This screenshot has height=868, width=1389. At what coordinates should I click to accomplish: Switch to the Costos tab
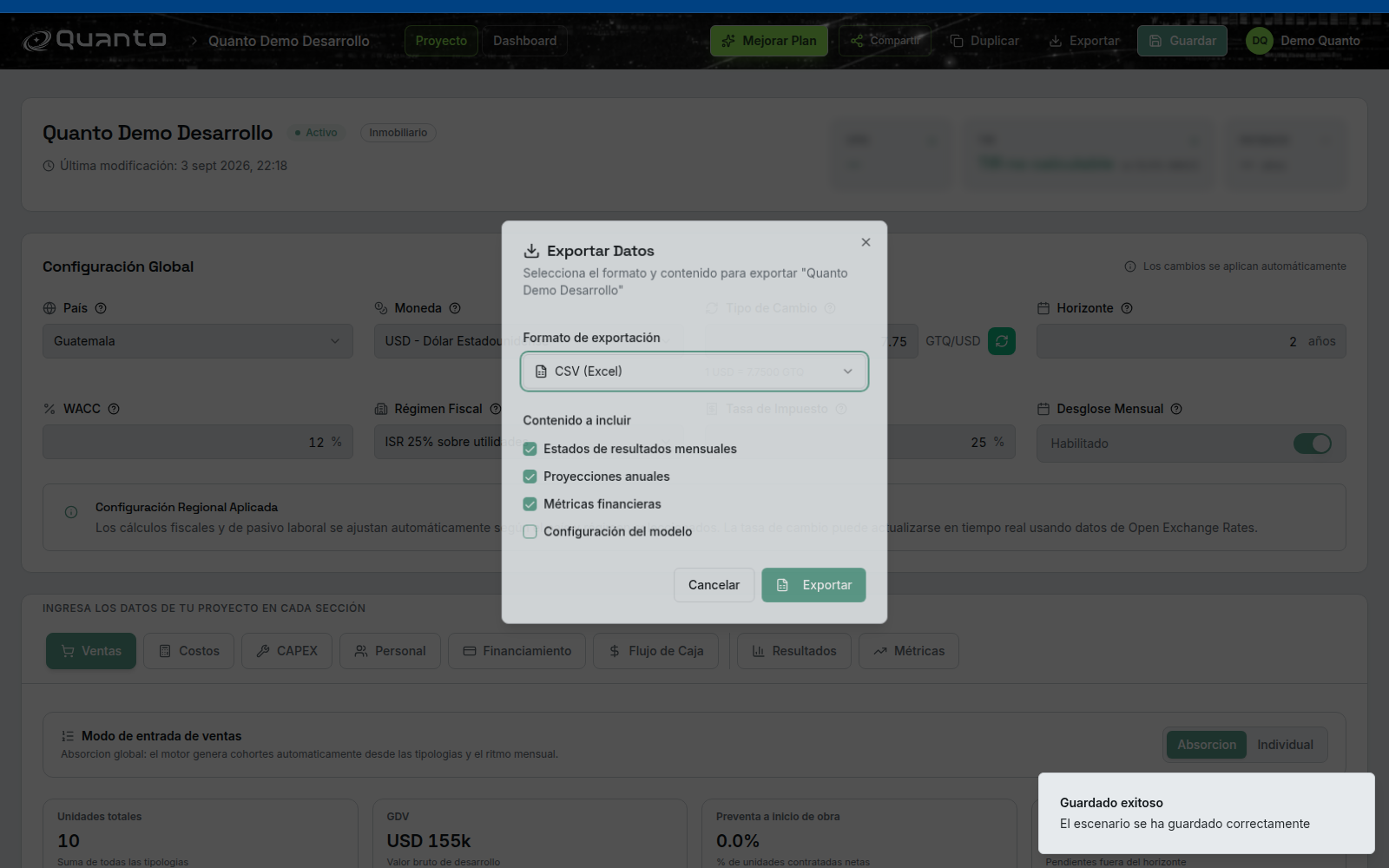coord(189,651)
